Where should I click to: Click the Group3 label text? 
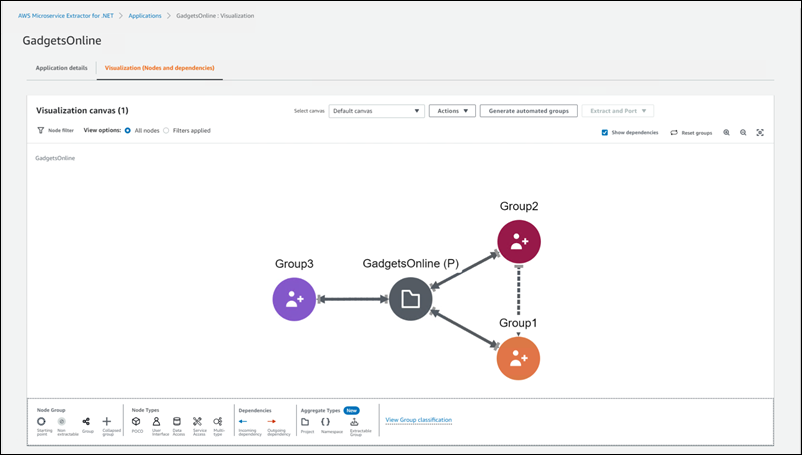294,264
